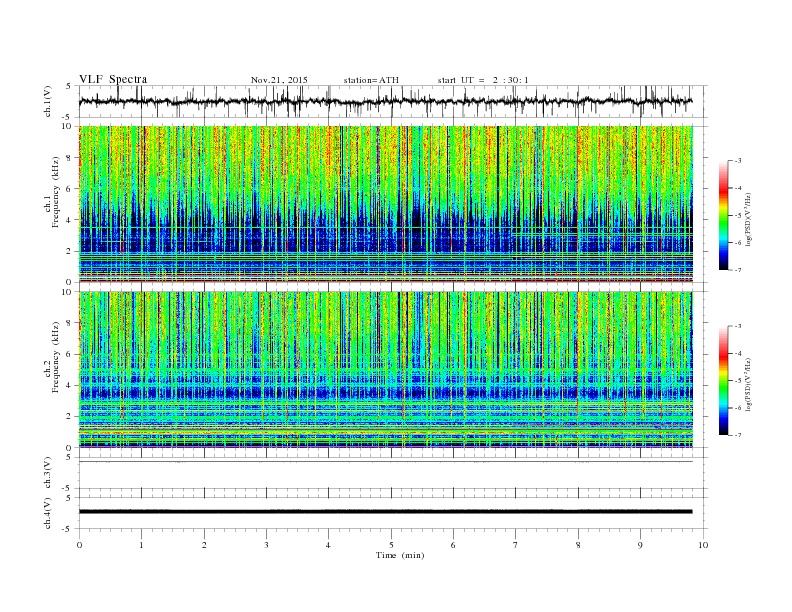Click the ch.2 spectrogram color scale bar
Image resolution: width=792 pixels, height=612 pixels.
pyautogui.click(x=724, y=381)
